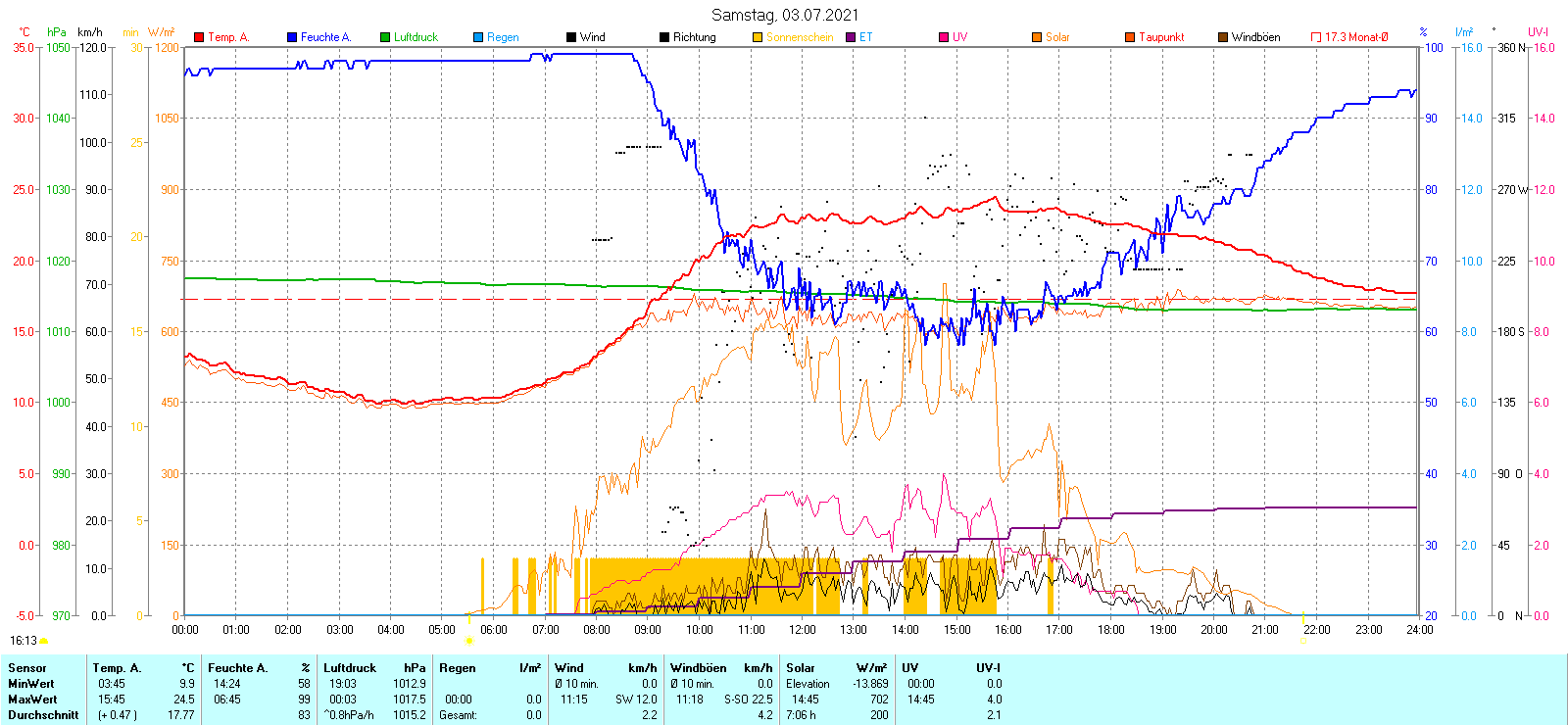Click the 'Windböen' column header in table
The width and height of the screenshot is (1568, 725).
(697, 668)
